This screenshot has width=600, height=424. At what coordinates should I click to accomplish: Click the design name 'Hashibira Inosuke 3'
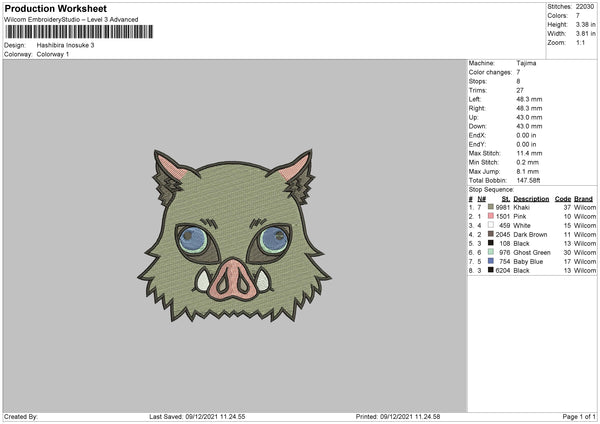(65, 45)
